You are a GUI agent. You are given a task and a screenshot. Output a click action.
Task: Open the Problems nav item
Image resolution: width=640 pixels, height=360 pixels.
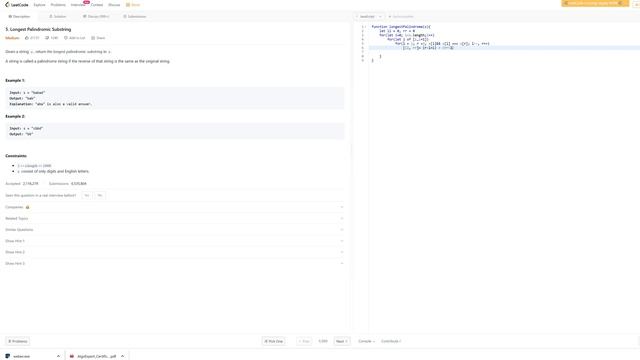(58, 5)
